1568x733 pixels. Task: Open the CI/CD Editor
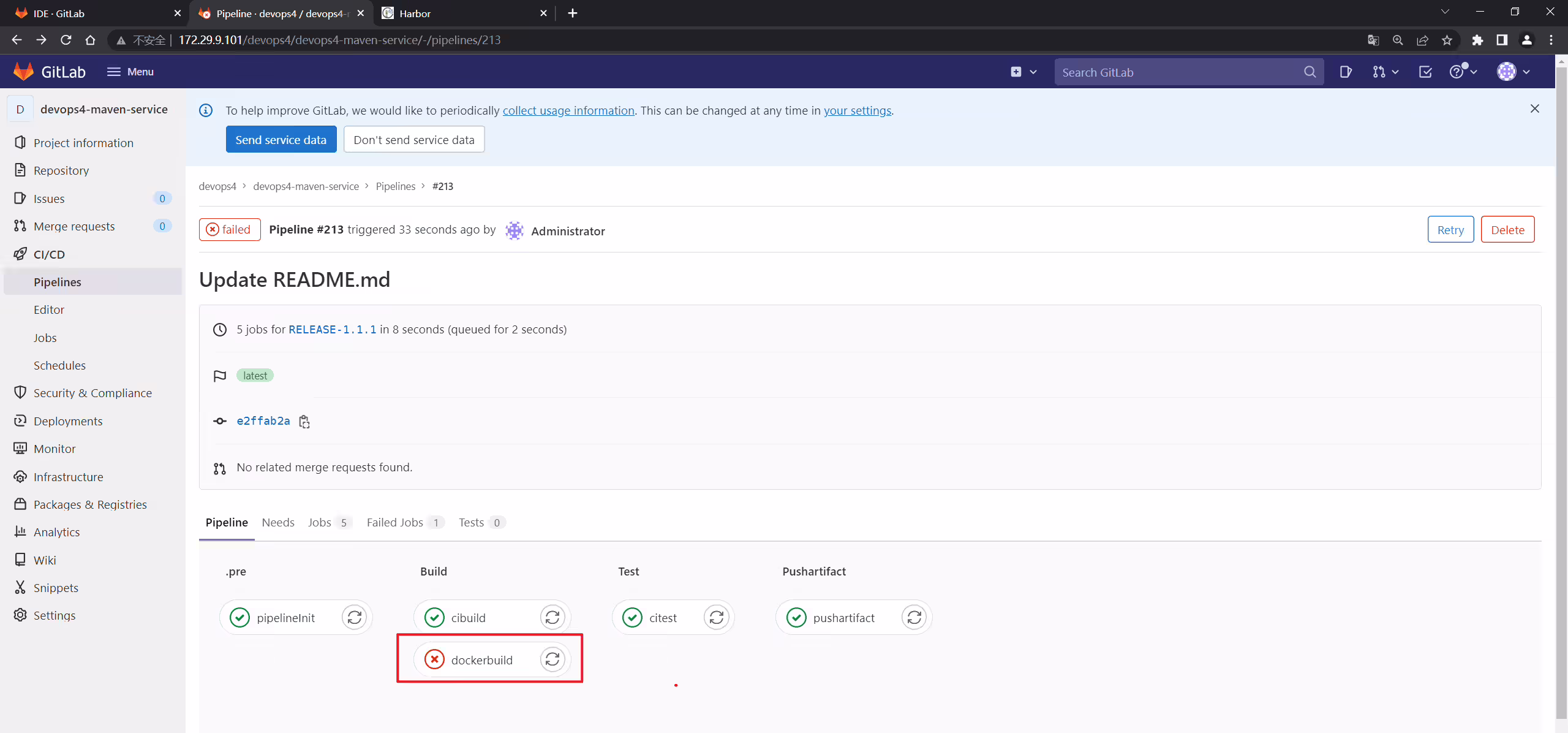coord(92,309)
